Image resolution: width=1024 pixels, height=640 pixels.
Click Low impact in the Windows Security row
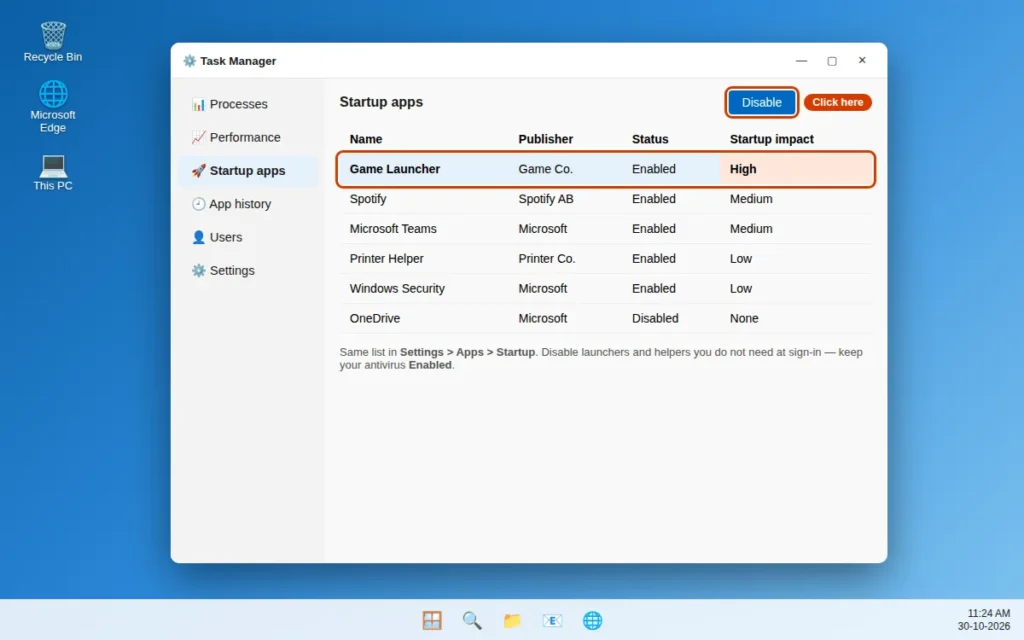point(741,289)
